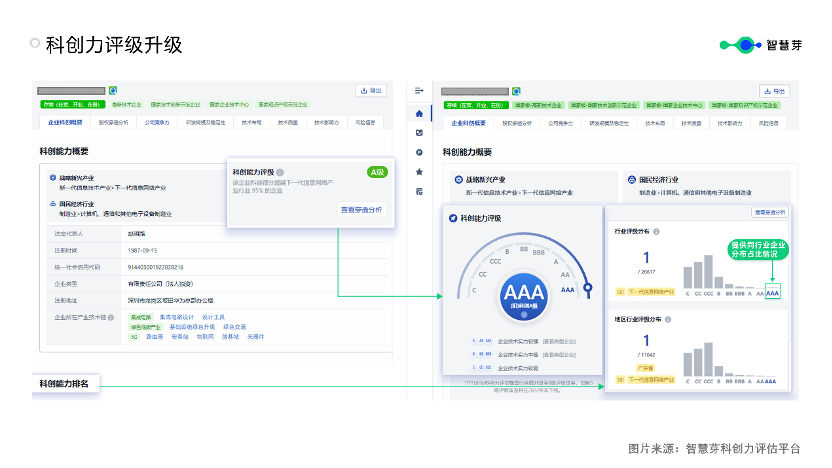Screen dimensions: 832x468
Task: Click the 国民经济行业 icon in the right screenshot
Action: (x=631, y=180)
